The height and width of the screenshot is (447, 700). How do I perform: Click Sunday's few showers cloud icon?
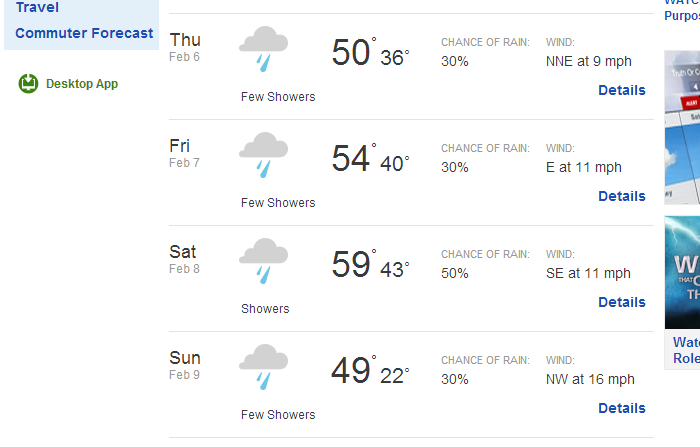click(x=263, y=369)
